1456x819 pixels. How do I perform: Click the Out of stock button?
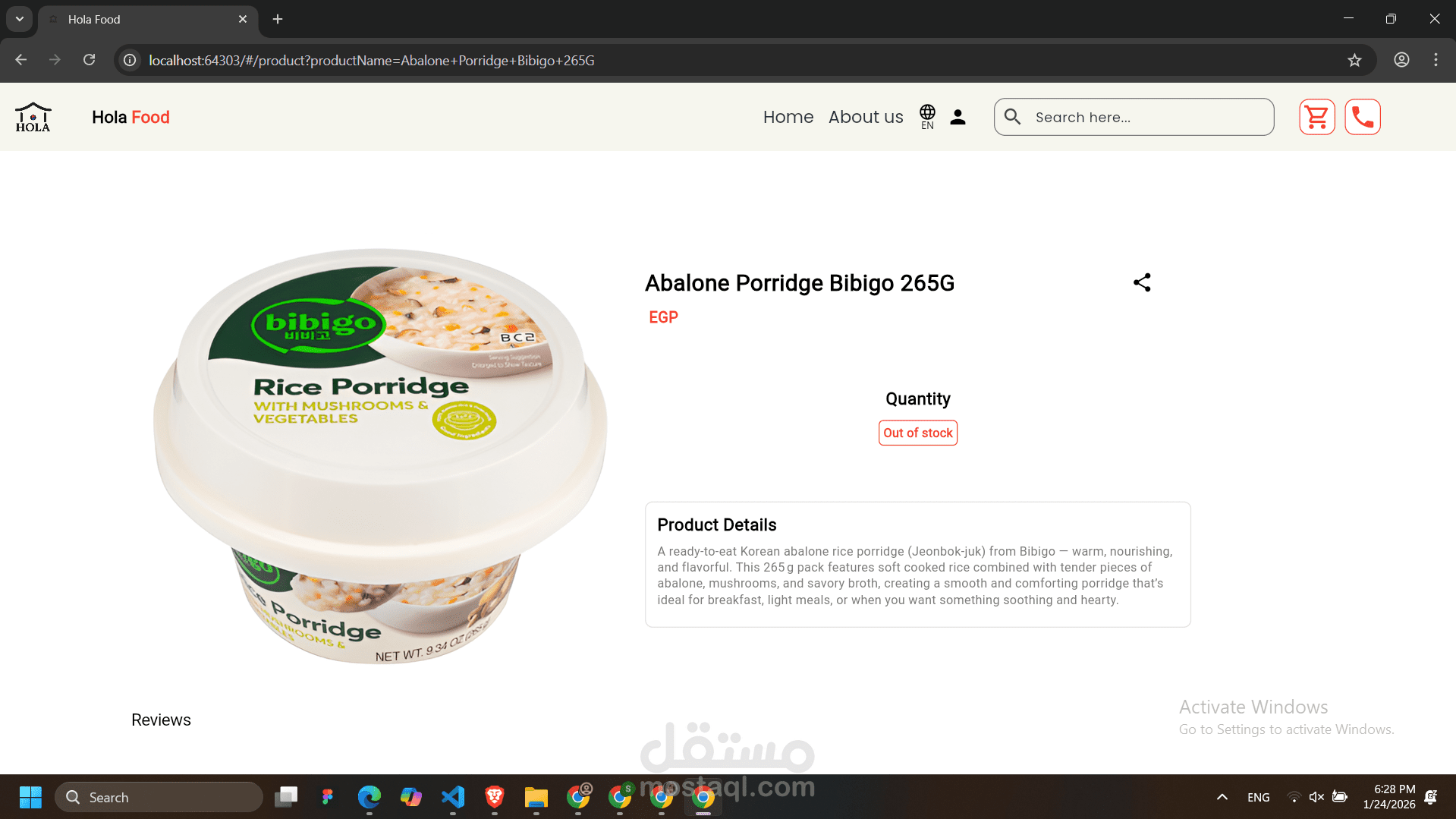point(917,433)
